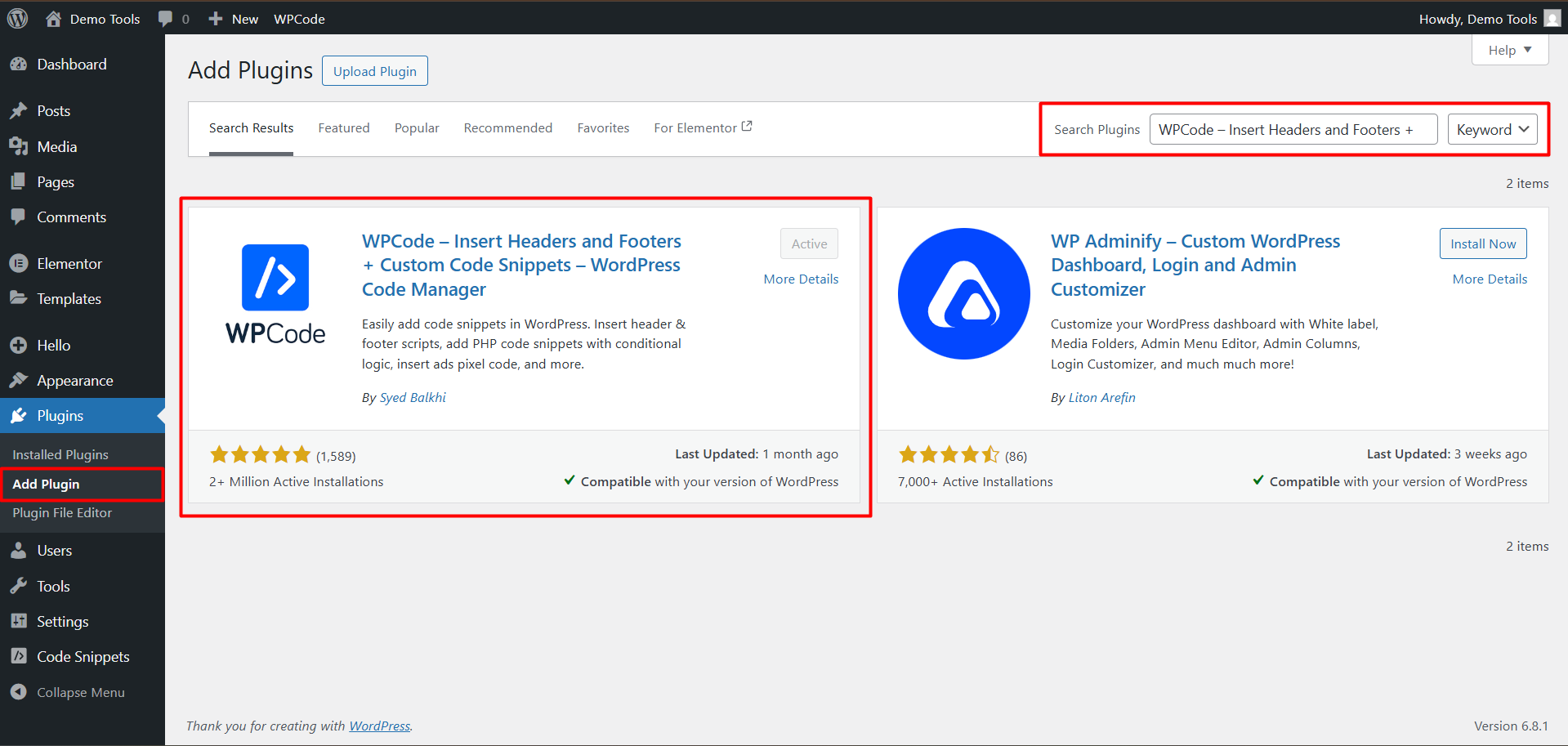Click the Templates folder icon
1568x746 pixels.
[18, 298]
